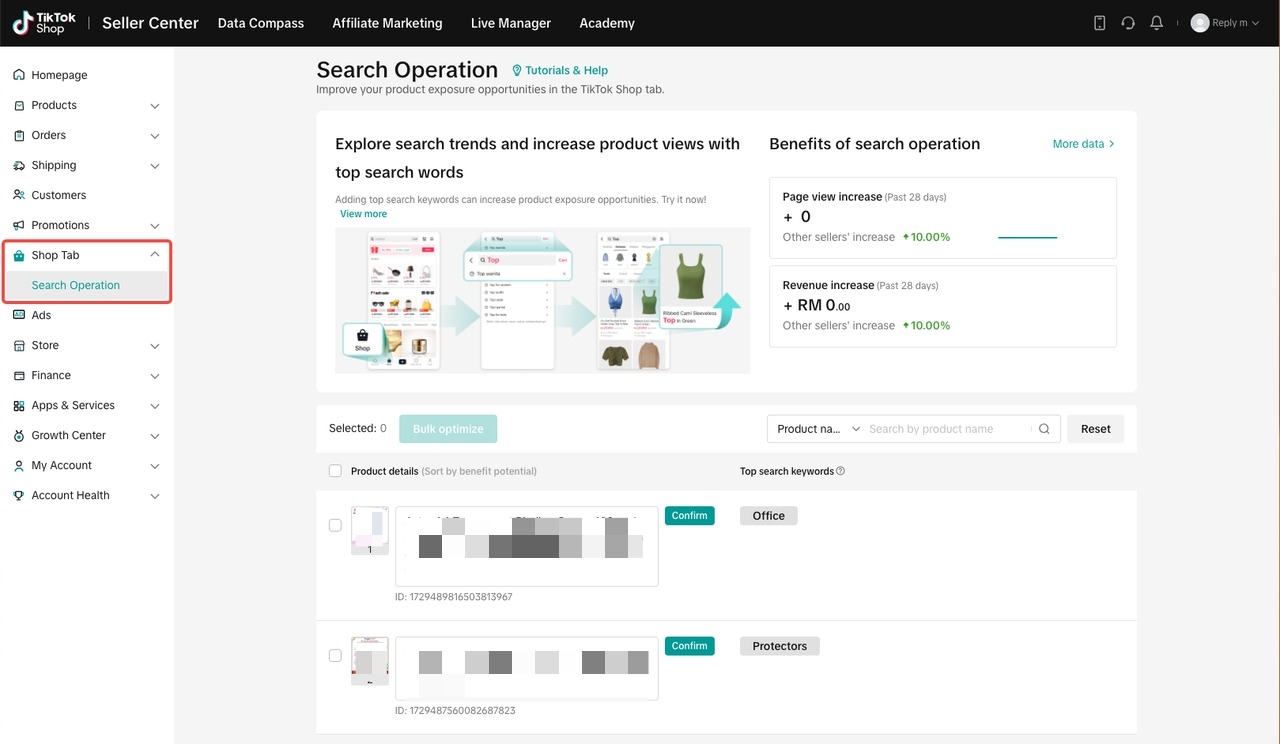Open notifications bell icon

1157,23
